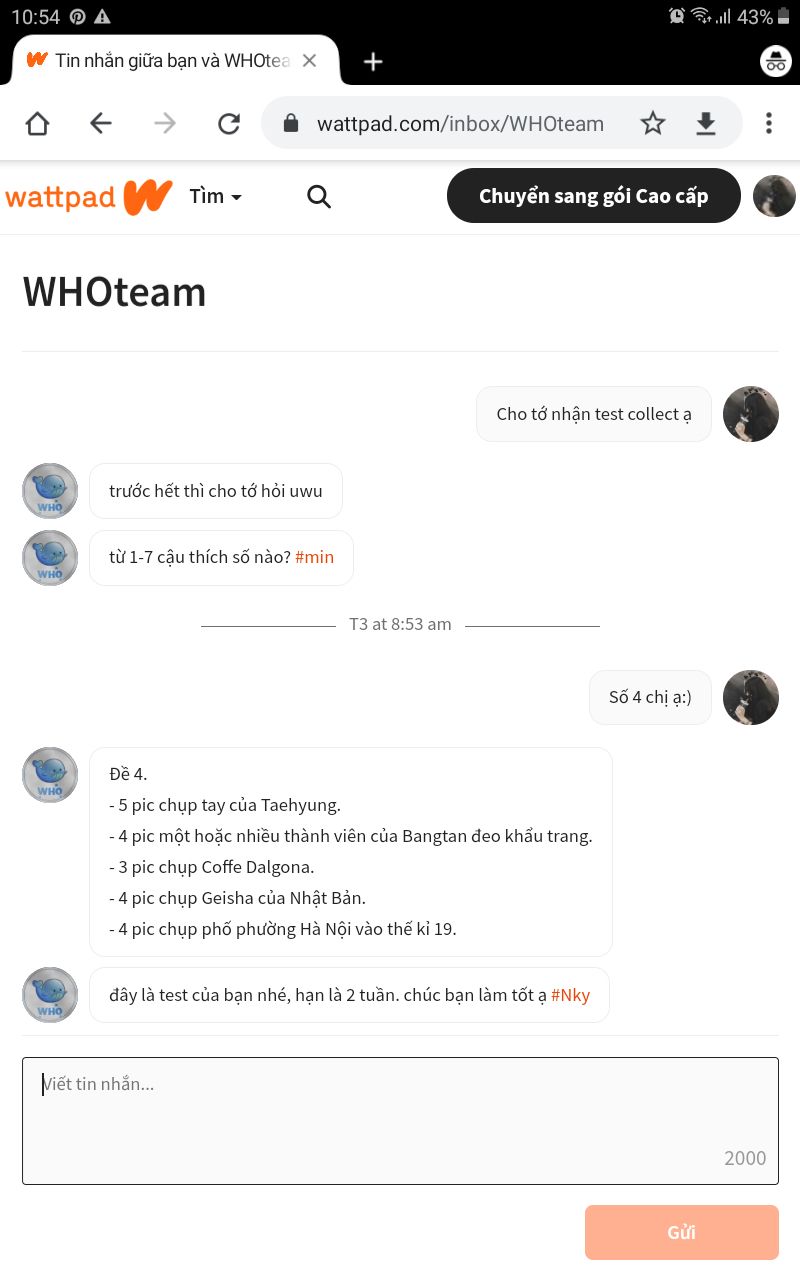Open the #Nky hashtag link

click(x=571, y=995)
